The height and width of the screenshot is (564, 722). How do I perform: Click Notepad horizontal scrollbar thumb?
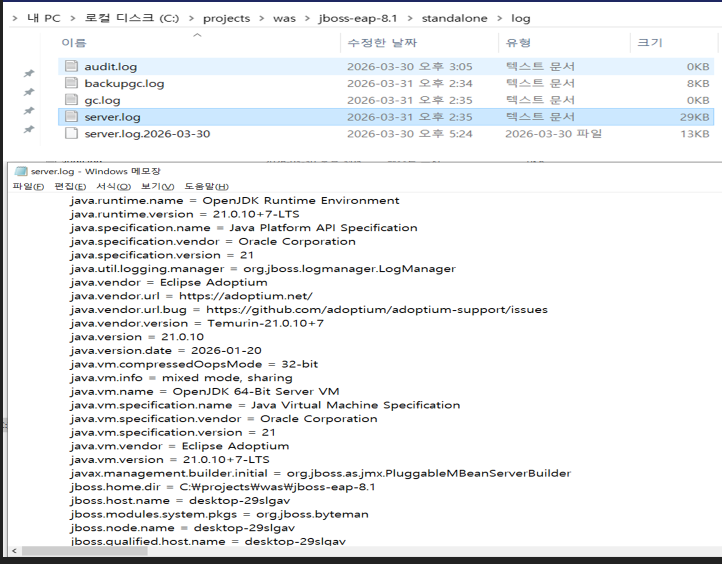pyautogui.click(x=85, y=551)
